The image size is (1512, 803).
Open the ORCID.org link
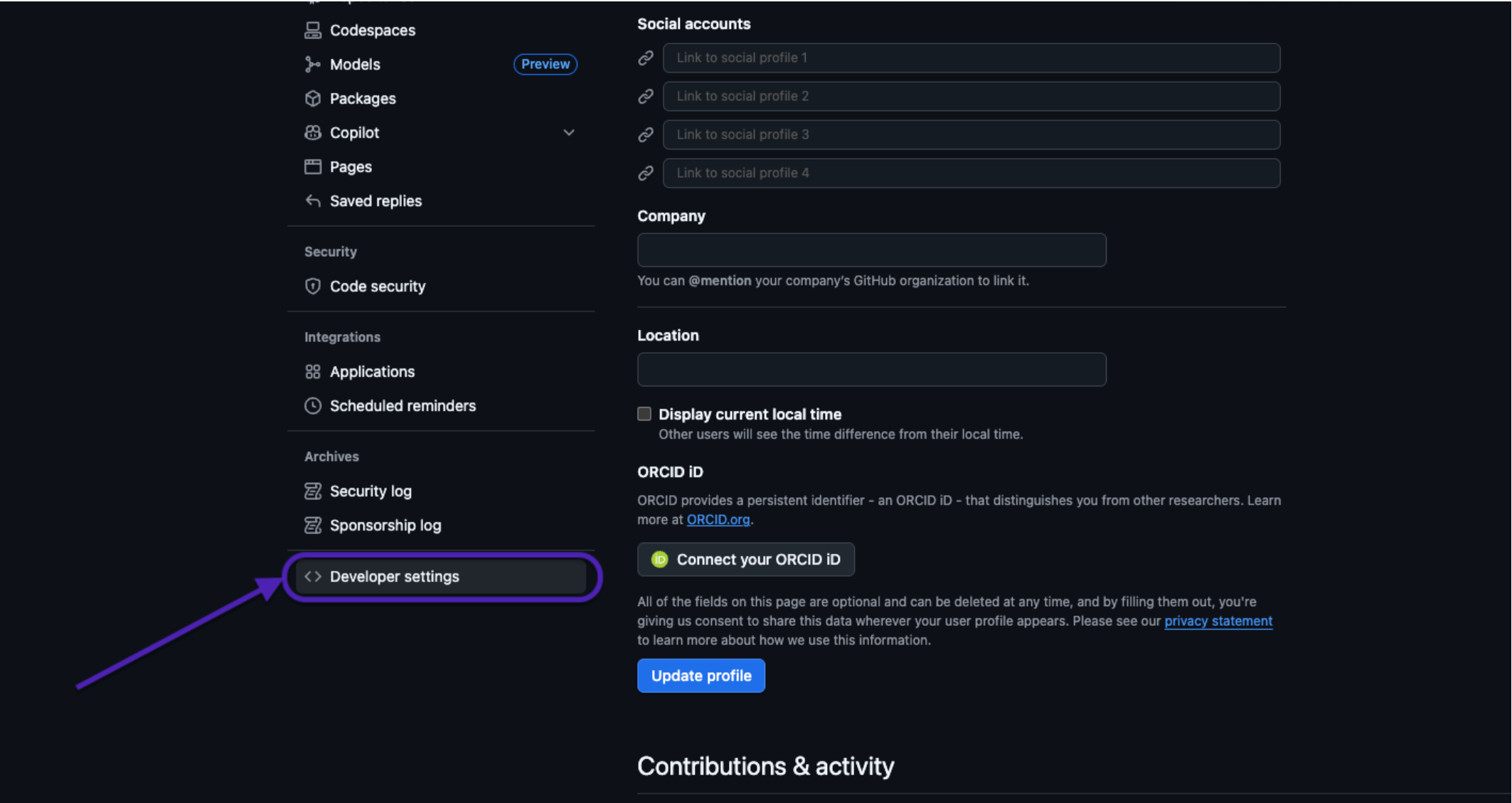pos(718,520)
